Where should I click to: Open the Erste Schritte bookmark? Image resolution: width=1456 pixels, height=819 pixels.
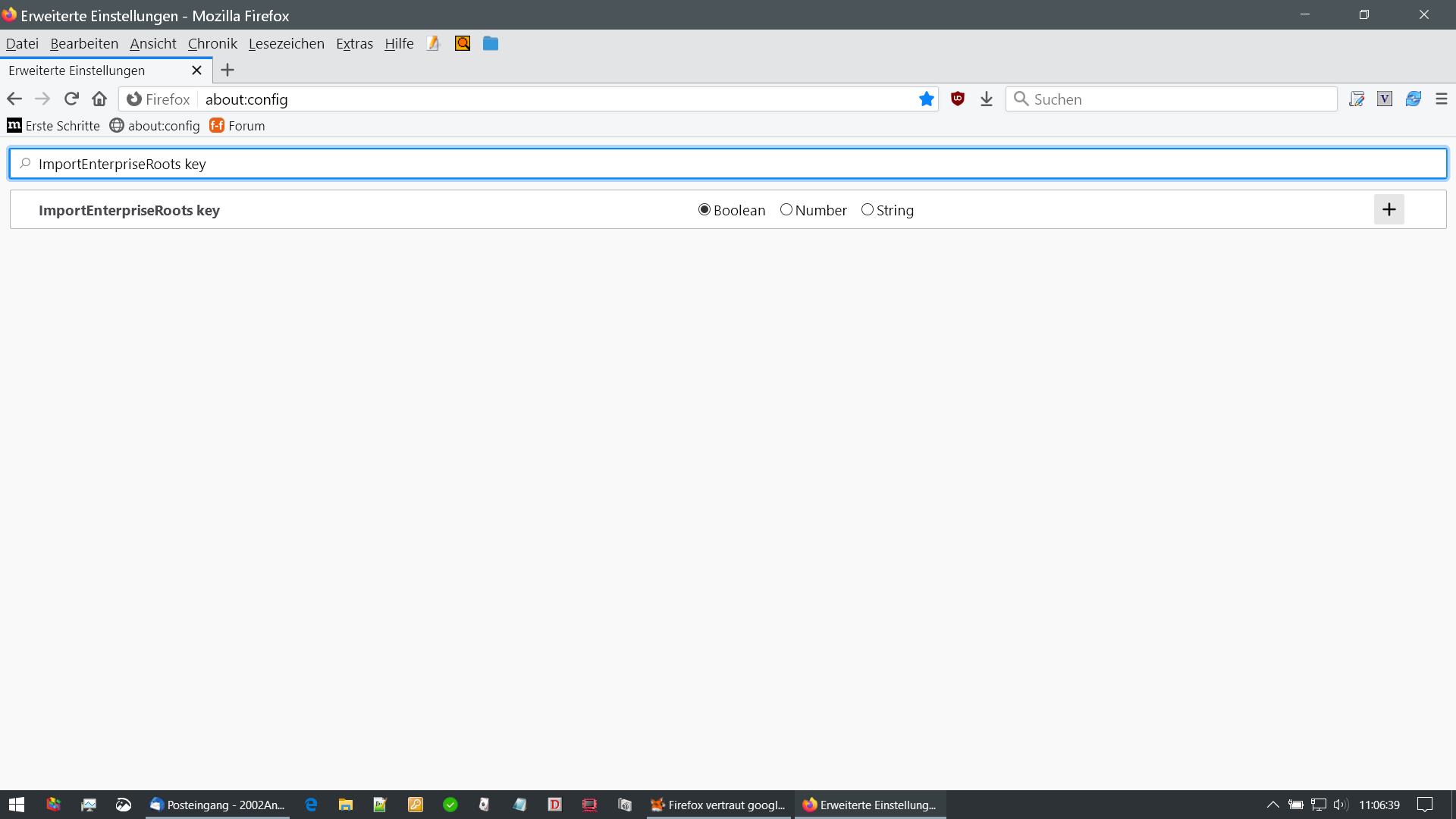(x=54, y=126)
